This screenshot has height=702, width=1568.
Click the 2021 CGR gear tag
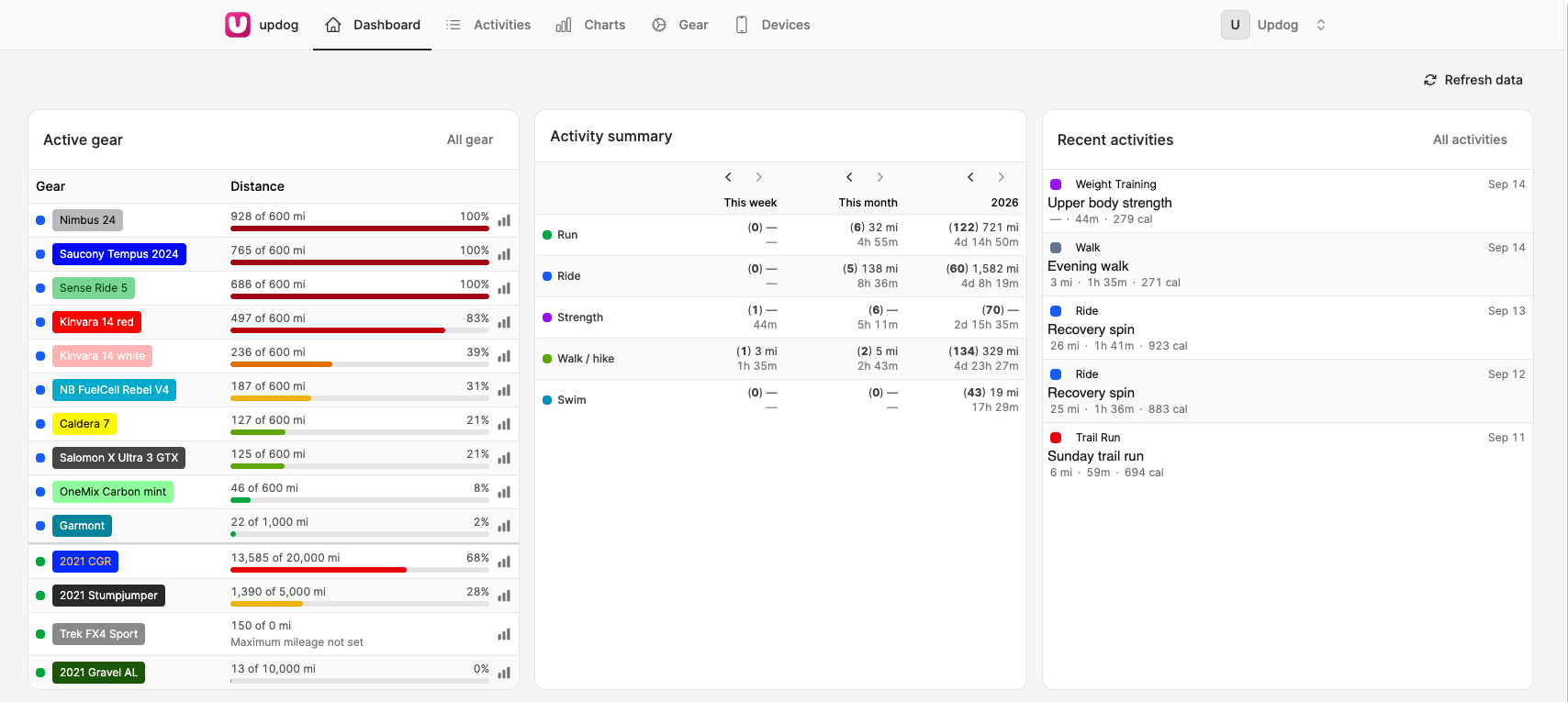point(85,562)
